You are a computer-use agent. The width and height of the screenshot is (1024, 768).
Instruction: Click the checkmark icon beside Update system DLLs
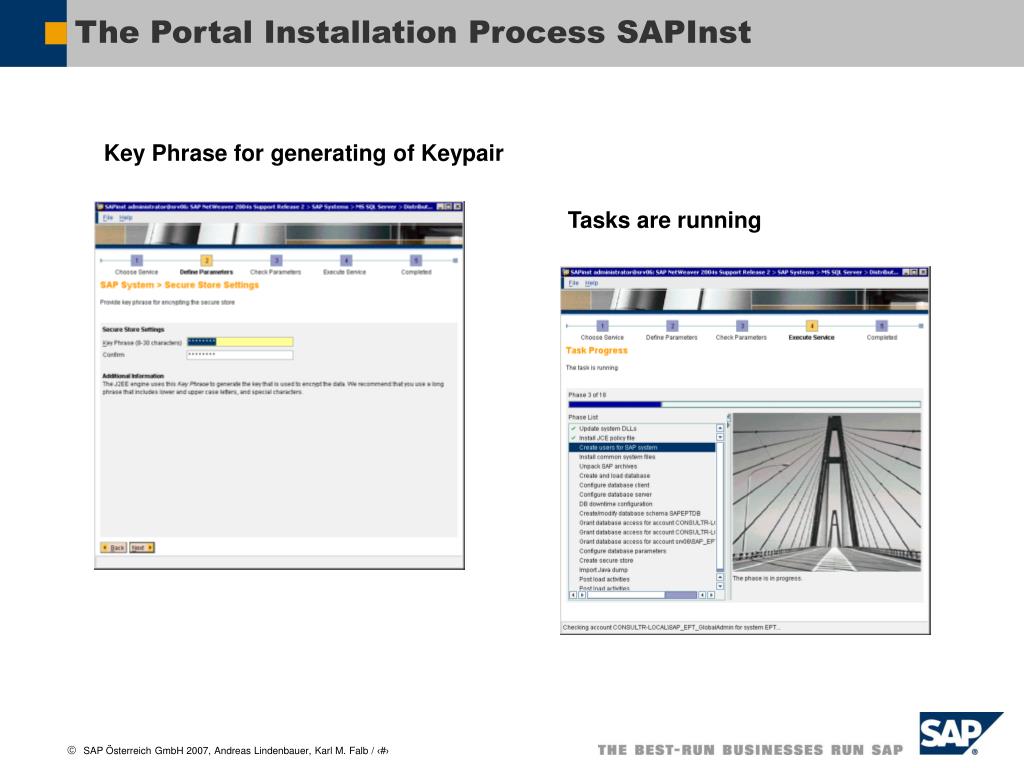(x=573, y=428)
